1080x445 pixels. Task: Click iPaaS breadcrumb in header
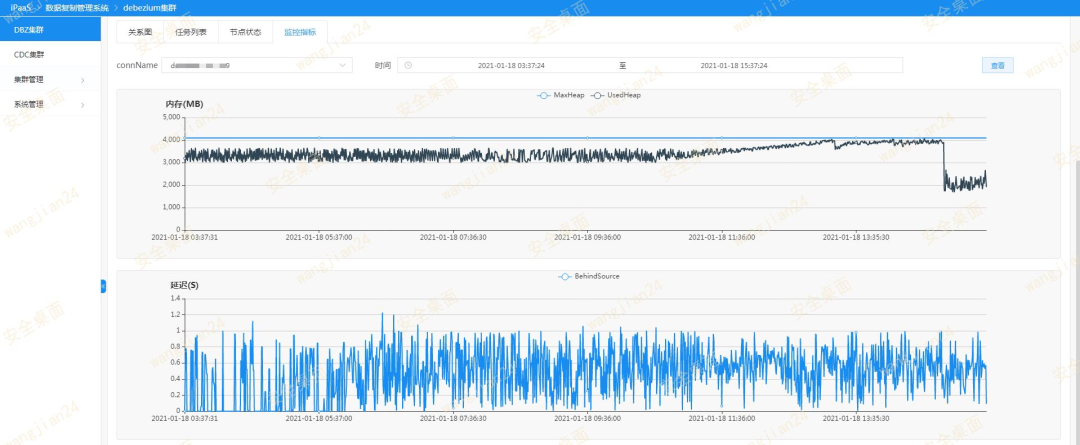(x=23, y=8)
